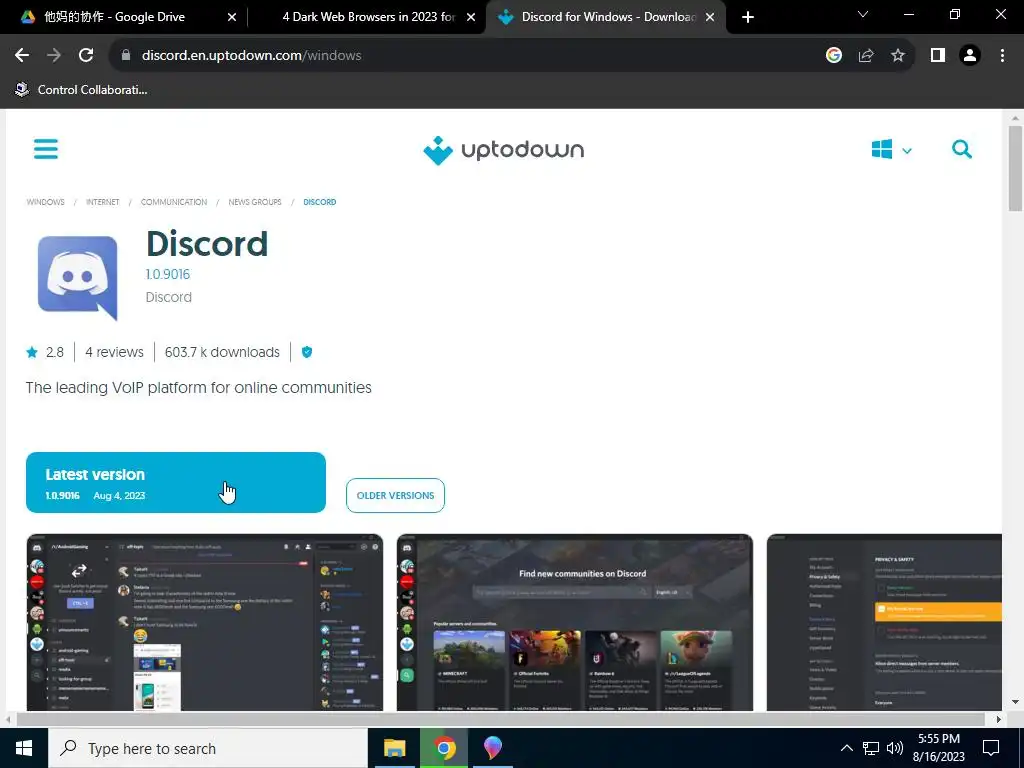Click the Discord developer name link
This screenshot has height=768, width=1024.
(168, 297)
